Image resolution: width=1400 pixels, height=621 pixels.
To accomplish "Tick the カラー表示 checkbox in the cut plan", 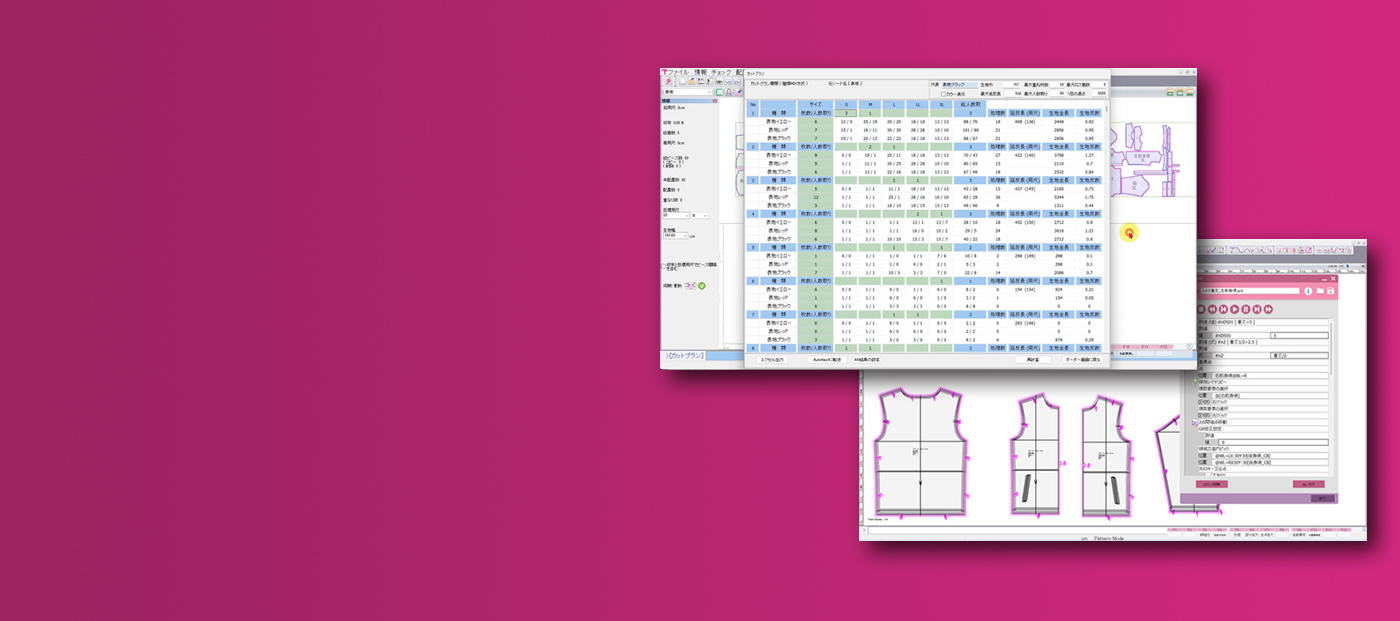I will [x=943, y=94].
